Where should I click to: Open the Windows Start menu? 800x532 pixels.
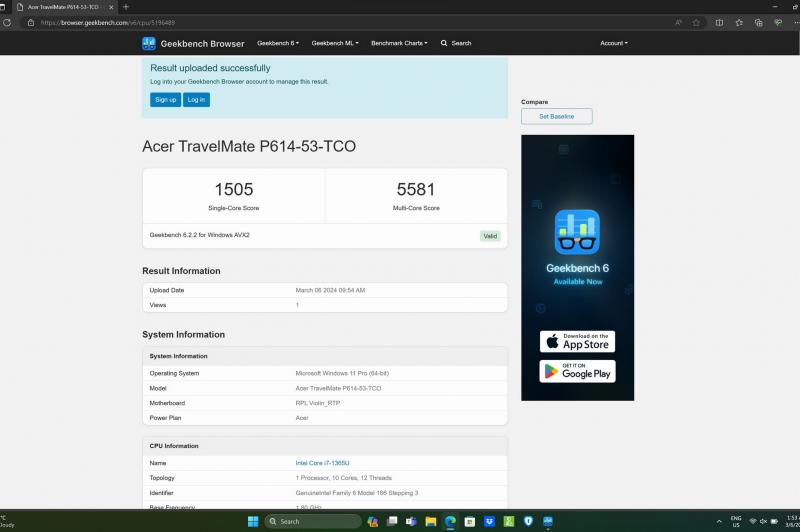tap(252, 521)
